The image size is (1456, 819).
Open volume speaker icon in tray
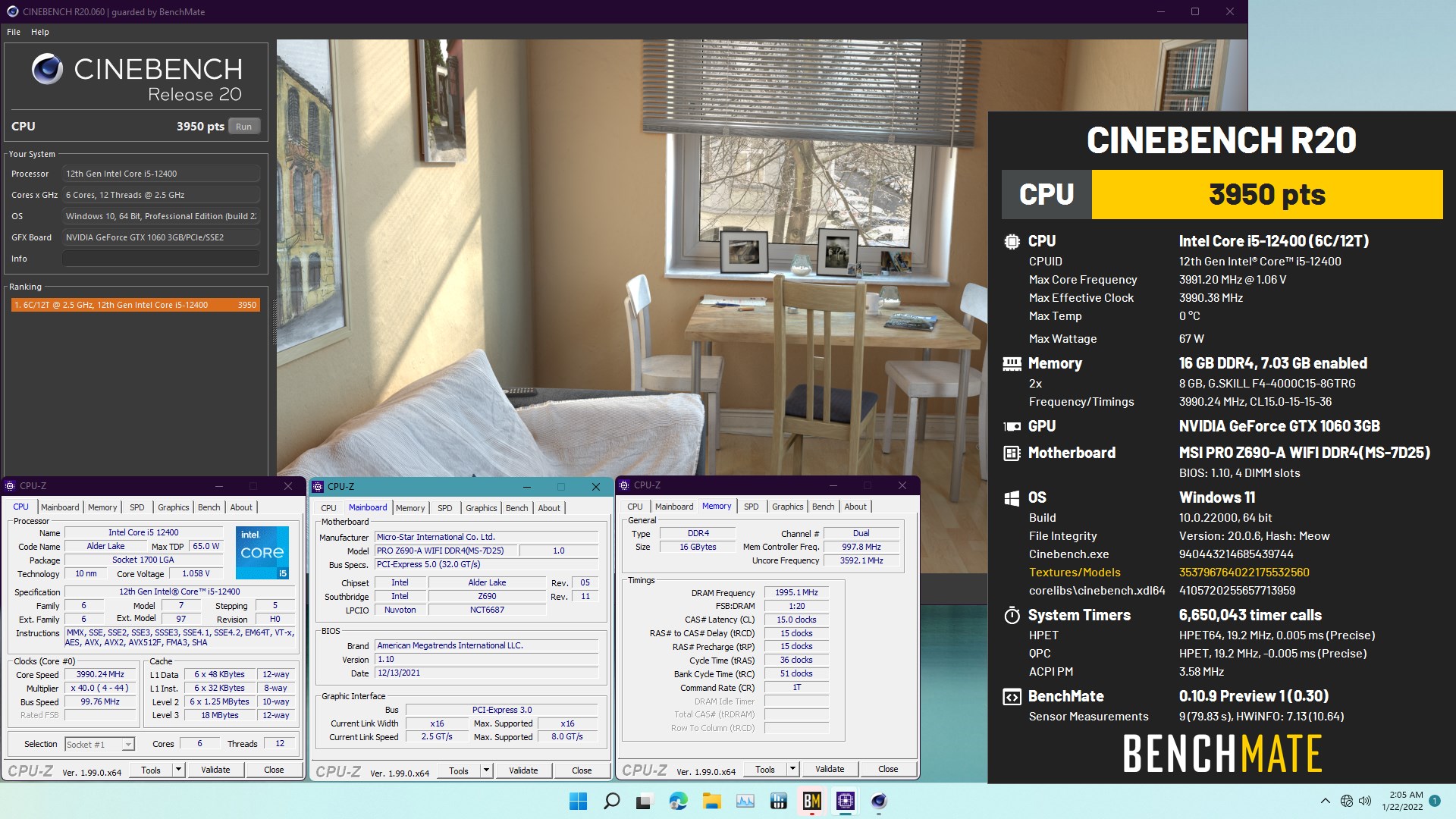[x=1365, y=801]
